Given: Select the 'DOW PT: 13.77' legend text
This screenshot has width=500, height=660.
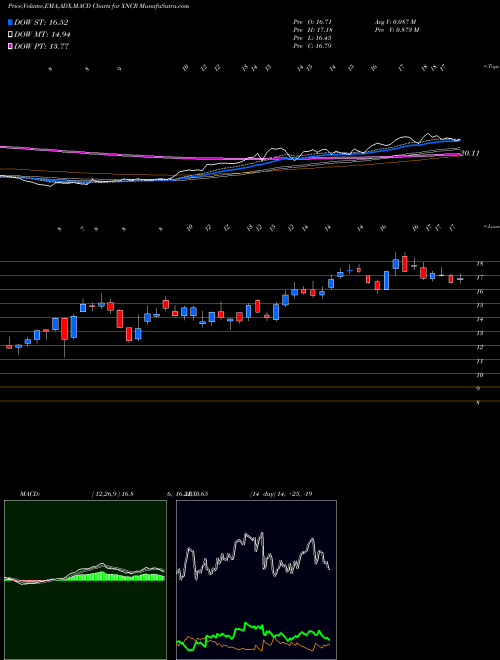Looking at the screenshot, I should pyautogui.click(x=42, y=46).
